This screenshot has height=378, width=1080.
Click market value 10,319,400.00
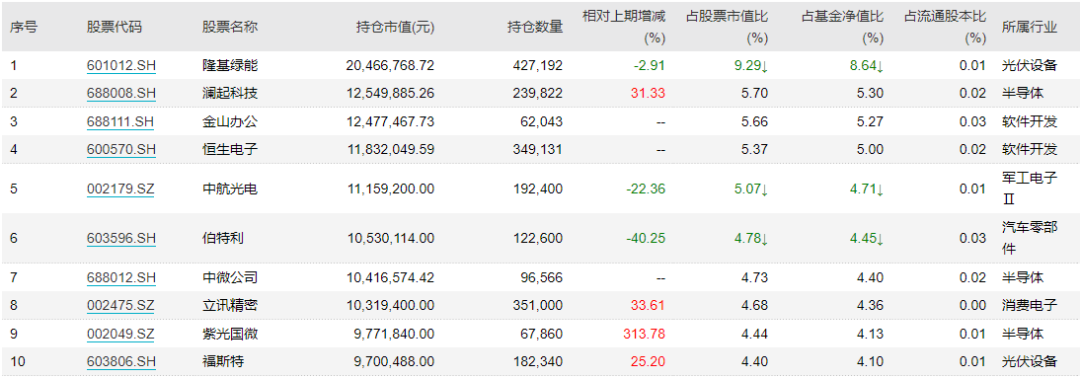point(390,305)
